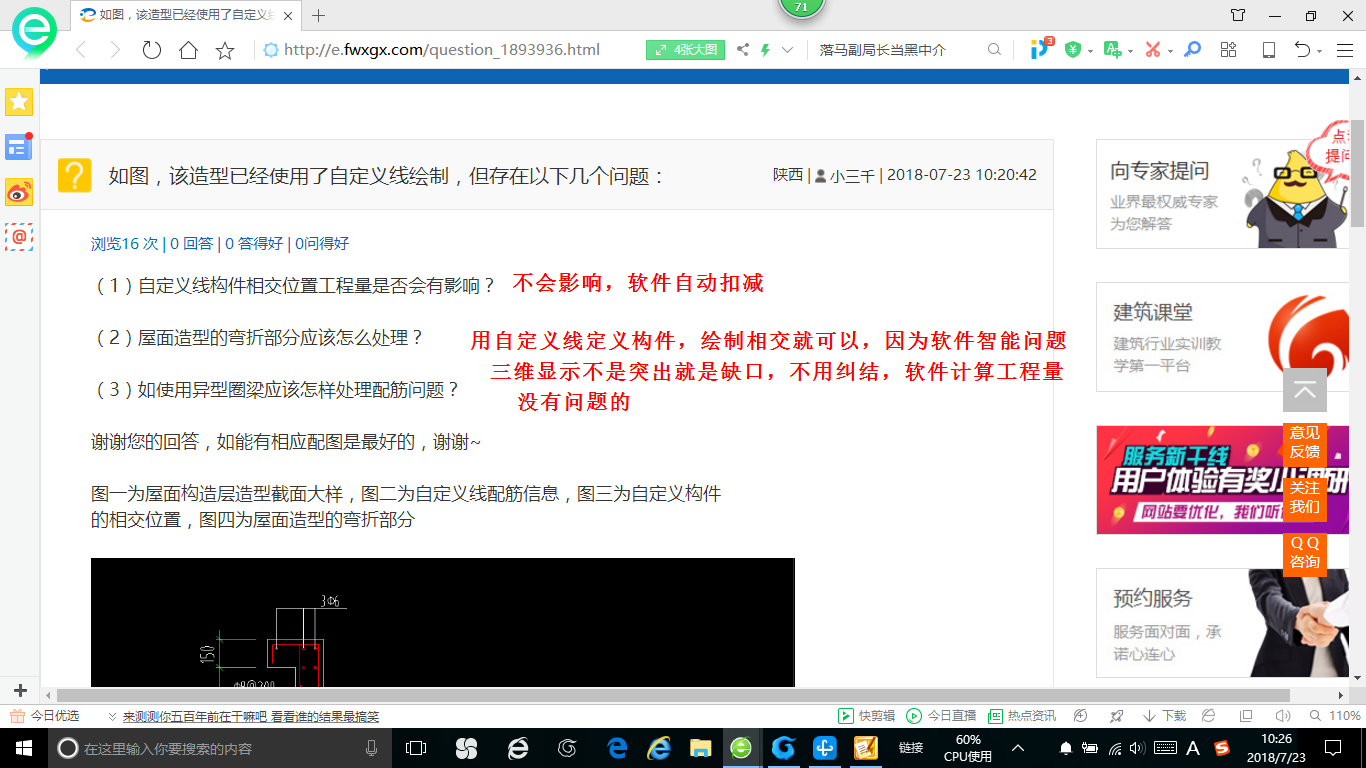
Task: Open the share icon in address bar
Action: coord(743,50)
